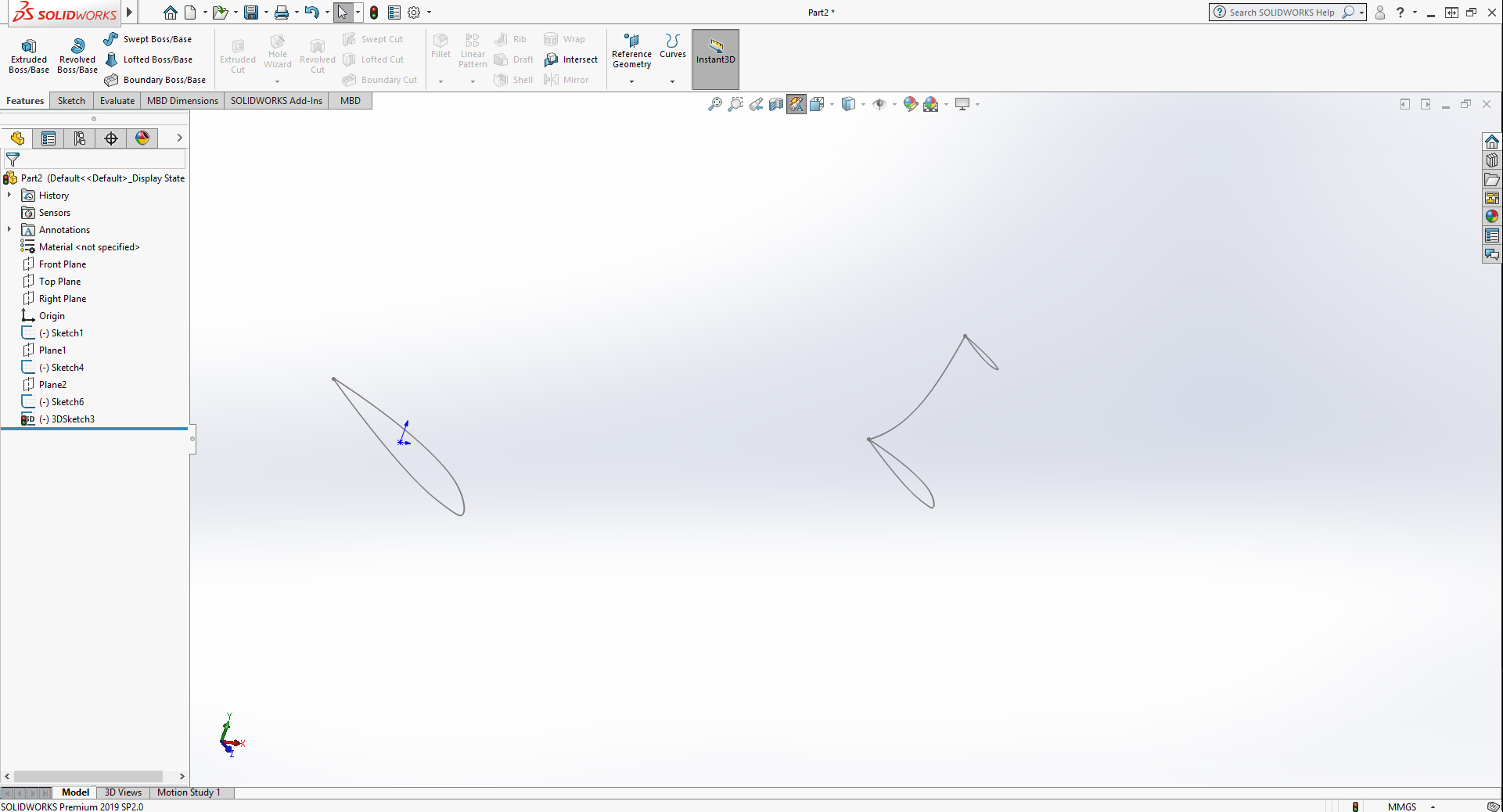Click Previous View icon
Viewport: 1503px width, 812px height.
pos(756,104)
